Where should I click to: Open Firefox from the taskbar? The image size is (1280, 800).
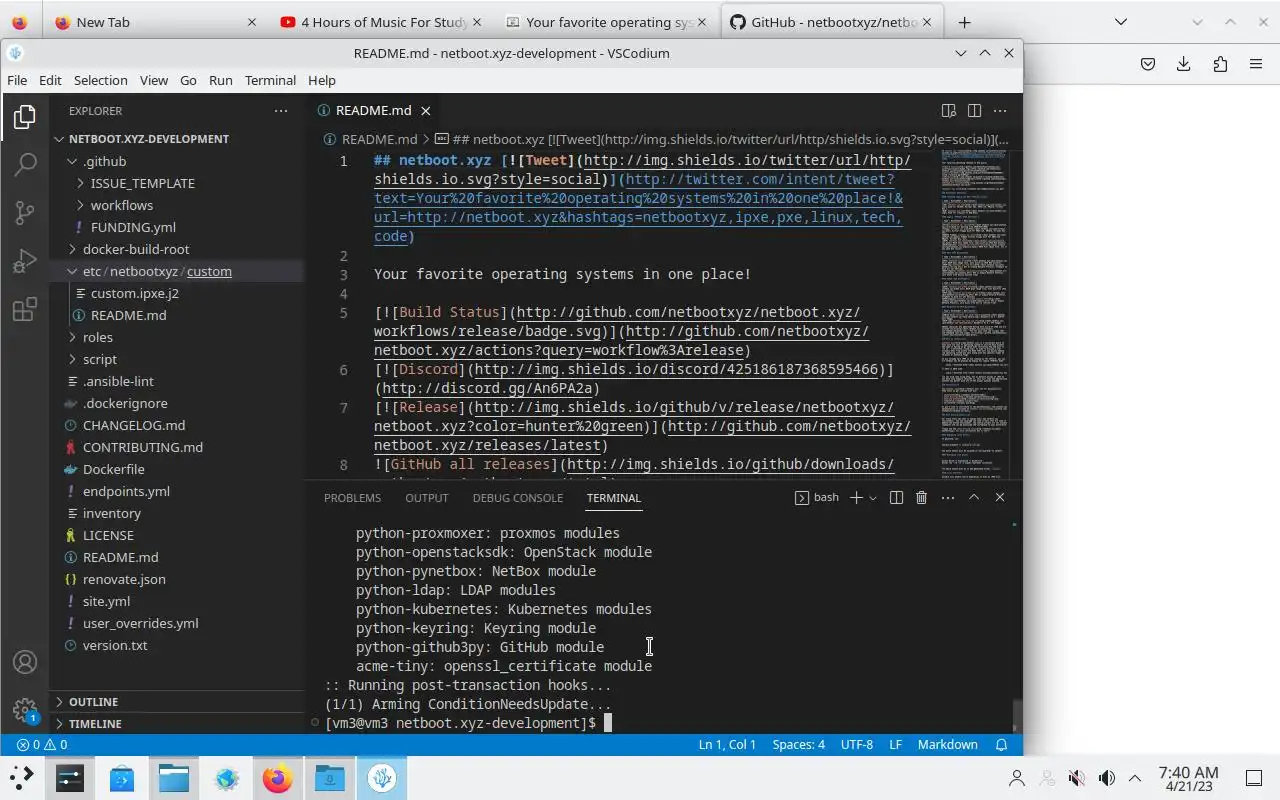(x=277, y=778)
